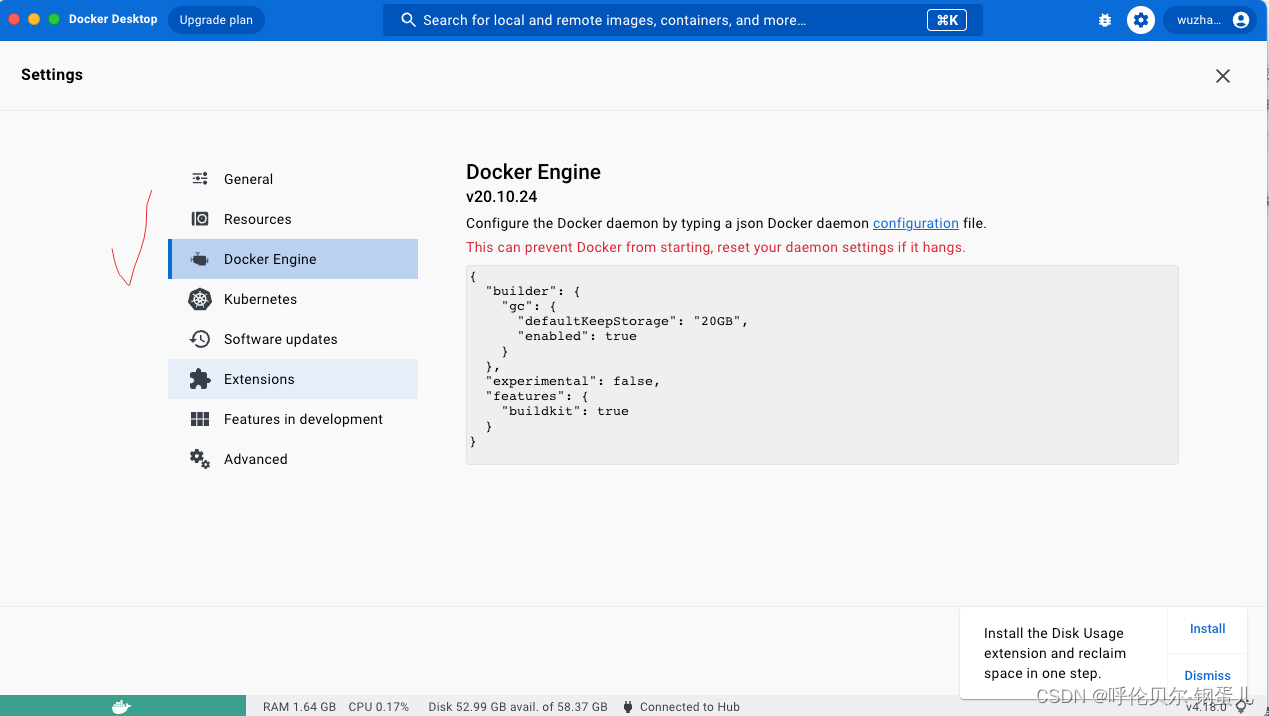Image resolution: width=1269 pixels, height=716 pixels.
Task: Click the Docker whale icon in status bar
Action: click(x=121, y=706)
